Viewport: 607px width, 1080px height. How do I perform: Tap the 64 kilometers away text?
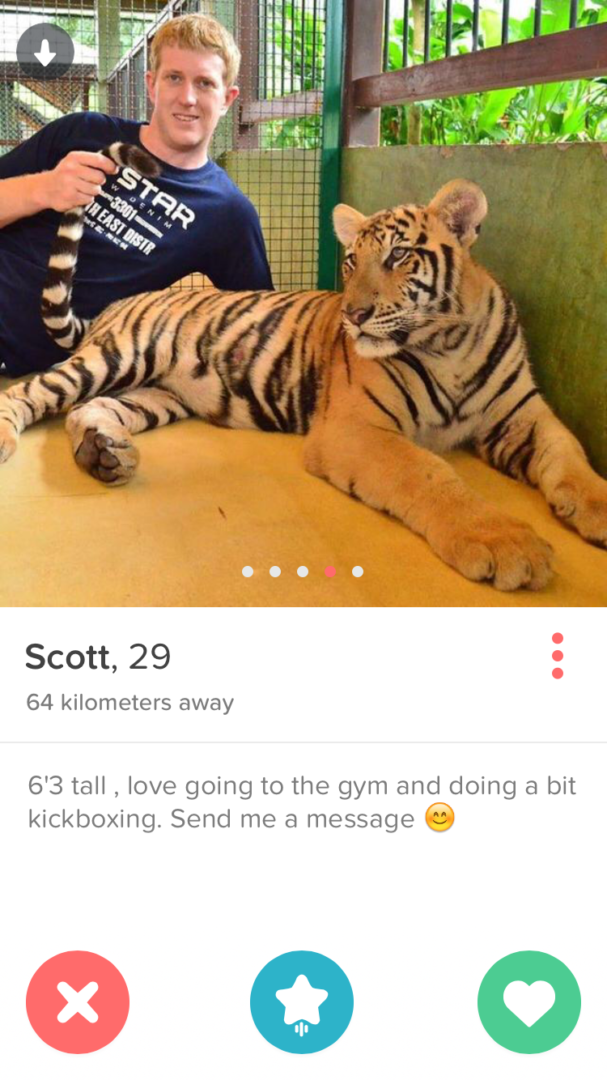130,703
